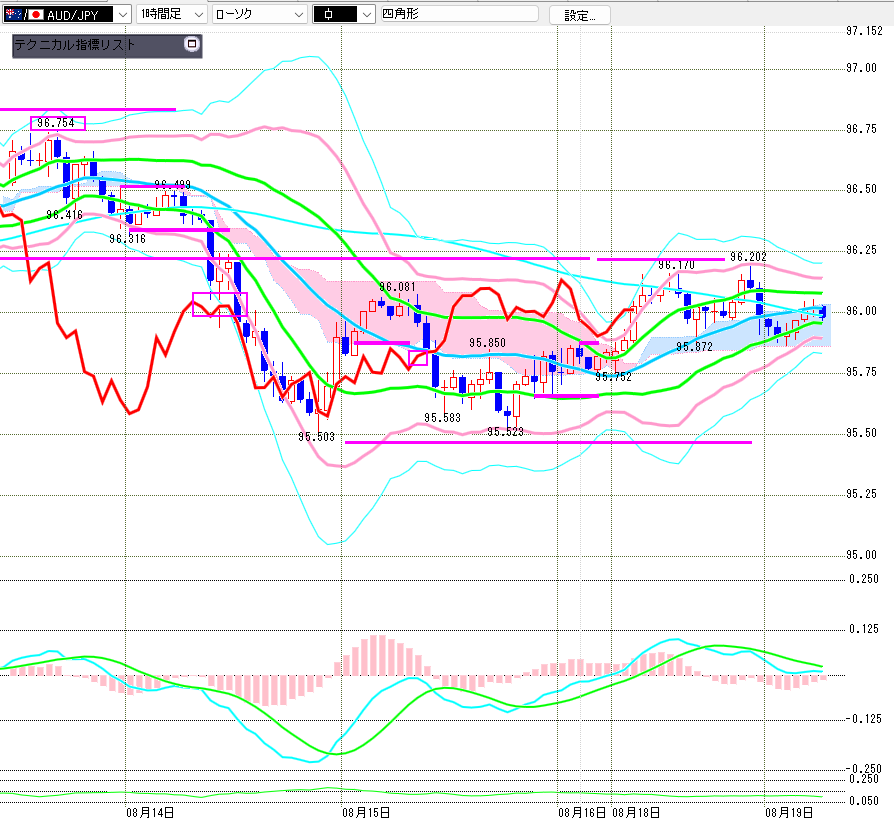Click the 96.00 price axis label

pyautogui.click(x=862, y=311)
